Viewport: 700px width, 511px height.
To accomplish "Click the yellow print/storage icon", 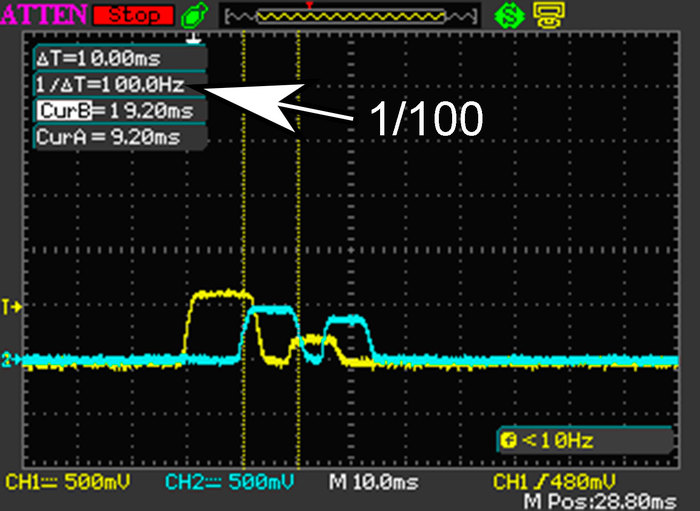I will point(547,16).
